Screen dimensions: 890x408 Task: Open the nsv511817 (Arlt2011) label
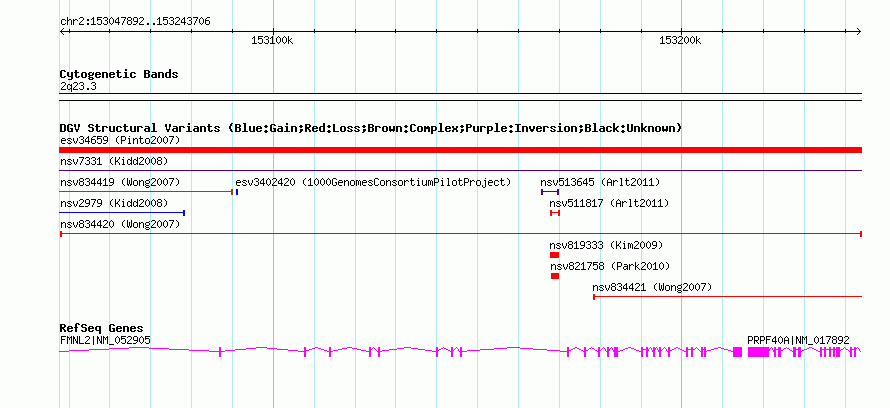tap(609, 203)
